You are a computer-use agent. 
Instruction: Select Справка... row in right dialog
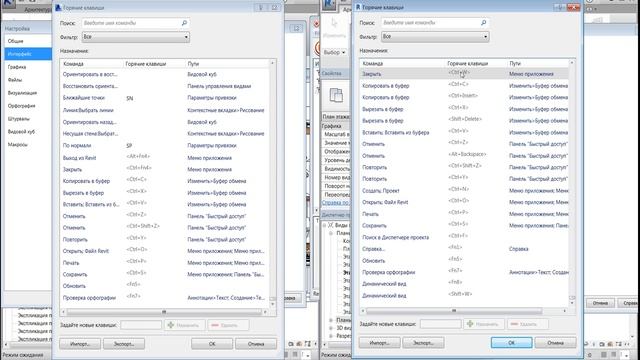click(464, 249)
